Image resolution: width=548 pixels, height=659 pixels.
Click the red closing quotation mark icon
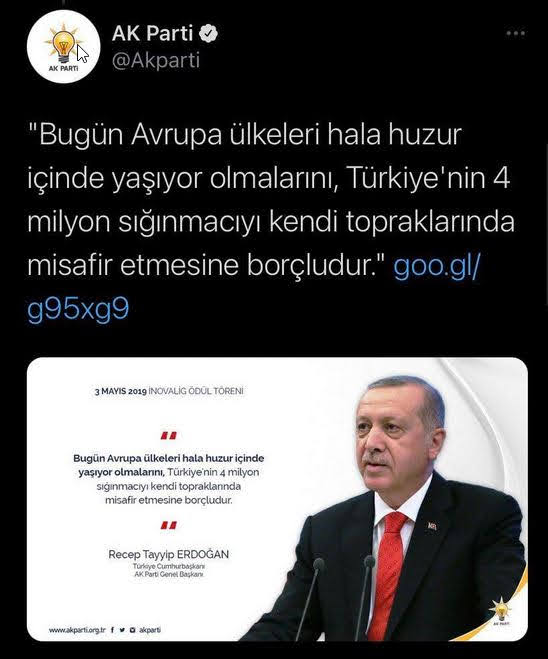169,525
